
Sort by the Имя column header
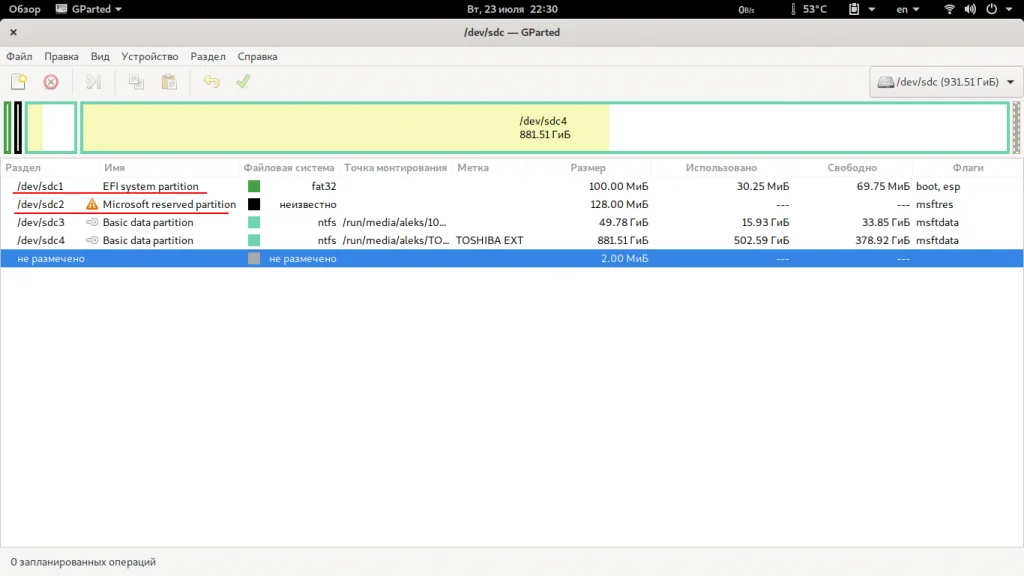click(x=169, y=168)
